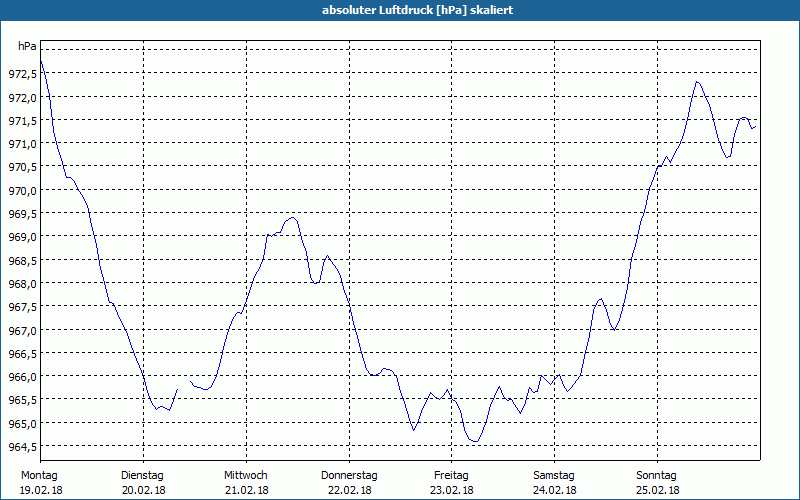Screen dimensions: 800x500
Task: Click the 970,5 axis value
Action: pyautogui.click(x=23, y=167)
